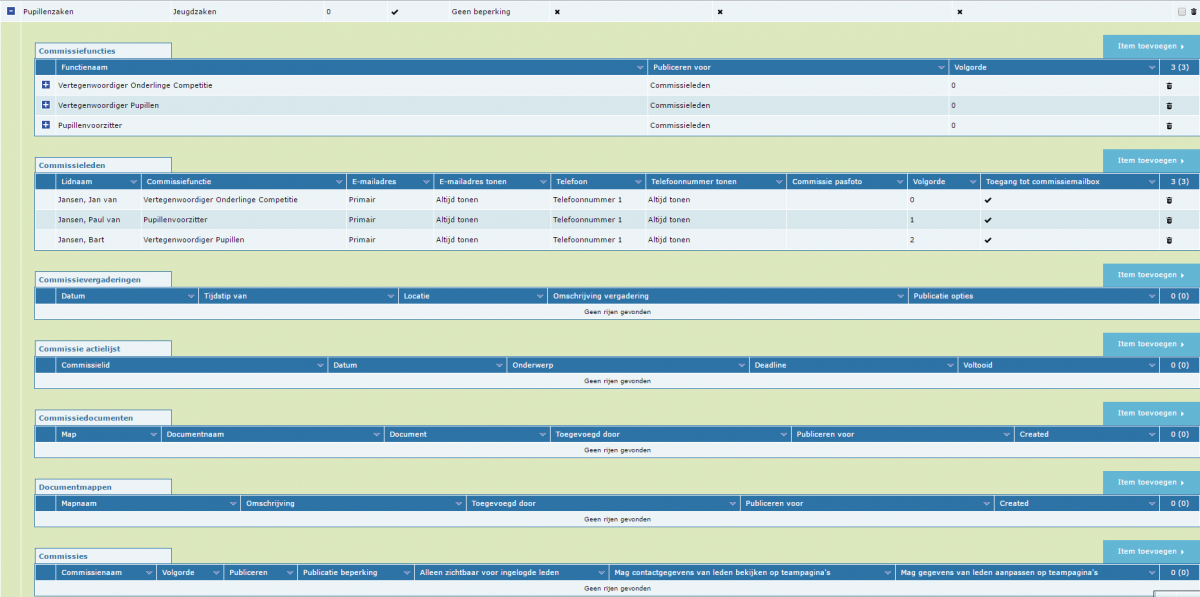The width and height of the screenshot is (1200, 597).
Task: Add item to Commissiedocumenten
Action: [x=1150, y=413]
